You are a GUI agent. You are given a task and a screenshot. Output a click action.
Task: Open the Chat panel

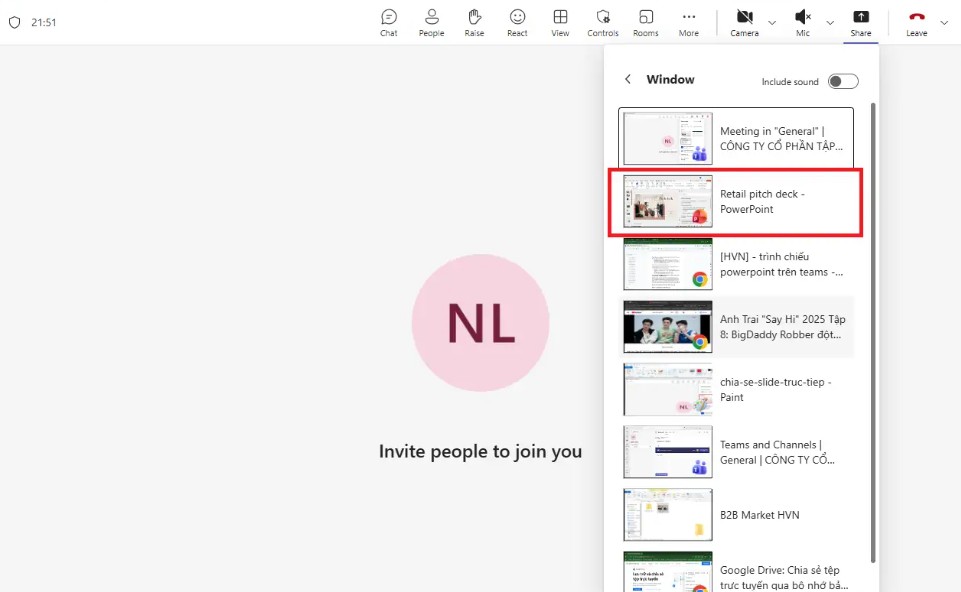(x=388, y=22)
